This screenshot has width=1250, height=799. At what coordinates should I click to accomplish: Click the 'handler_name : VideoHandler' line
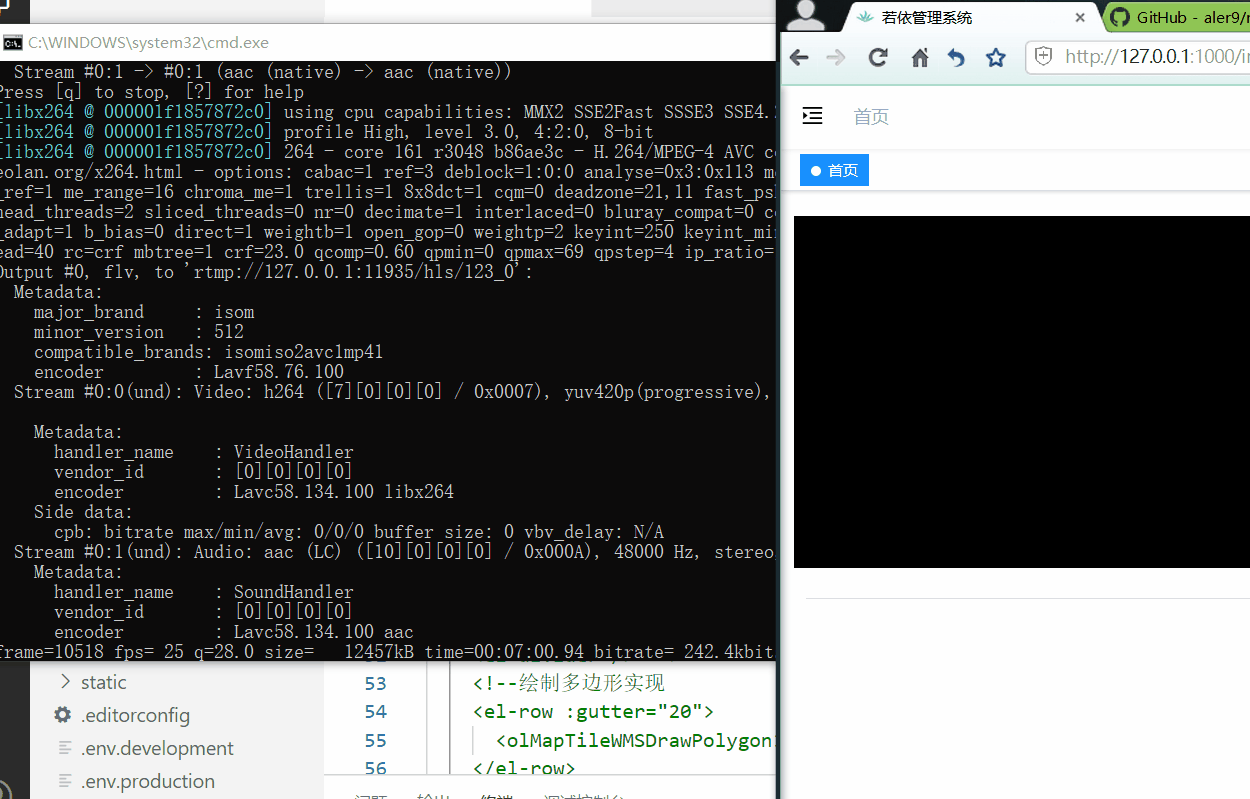pyautogui.click(x=203, y=452)
